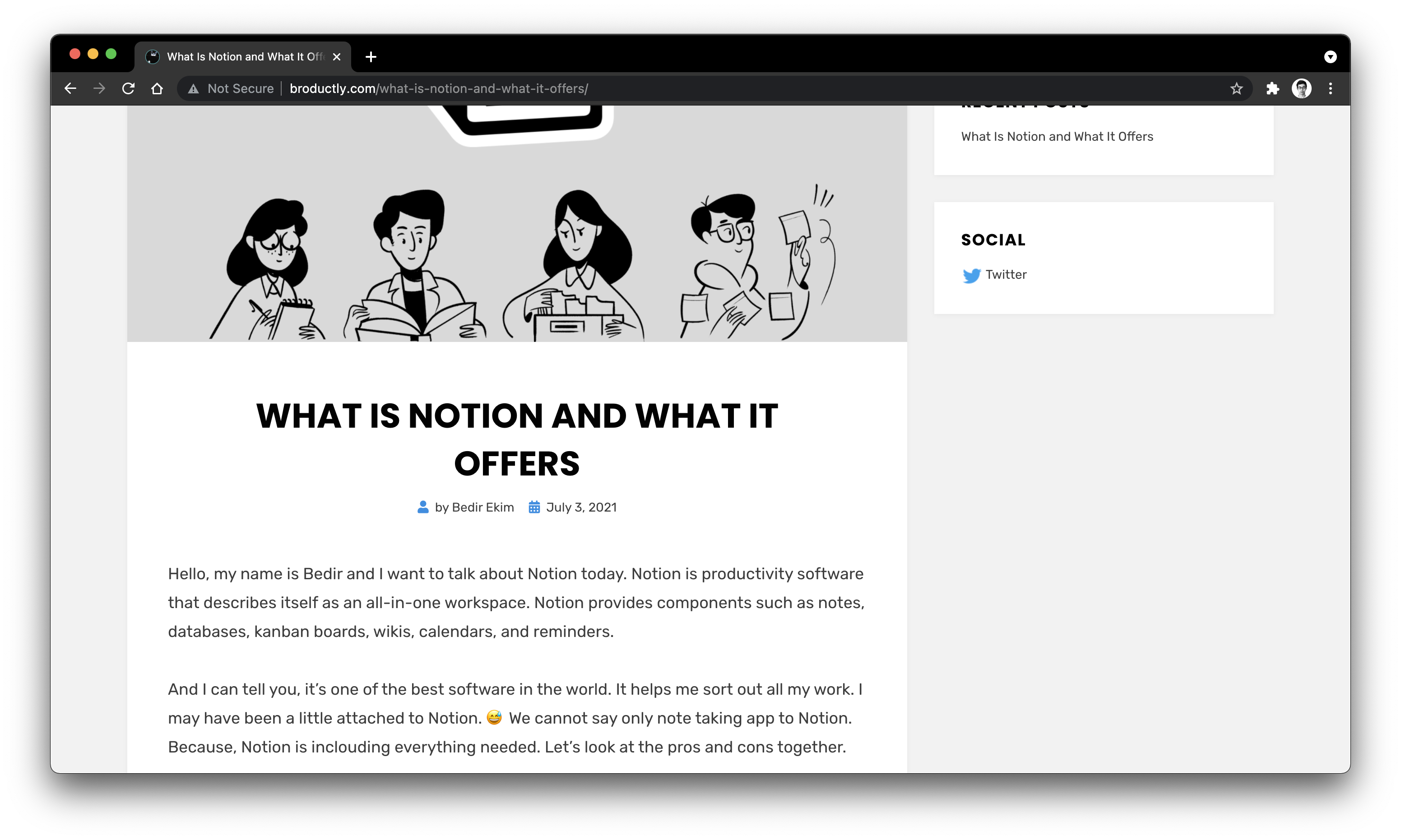Go back to the previous page
1401x840 pixels.
tap(70, 88)
